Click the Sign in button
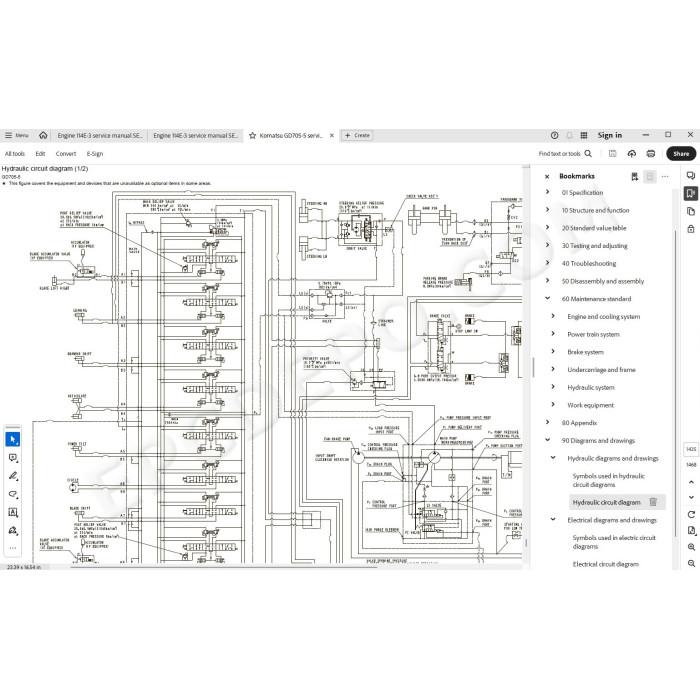The width and height of the screenshot is (700, 700). (609, 135)
